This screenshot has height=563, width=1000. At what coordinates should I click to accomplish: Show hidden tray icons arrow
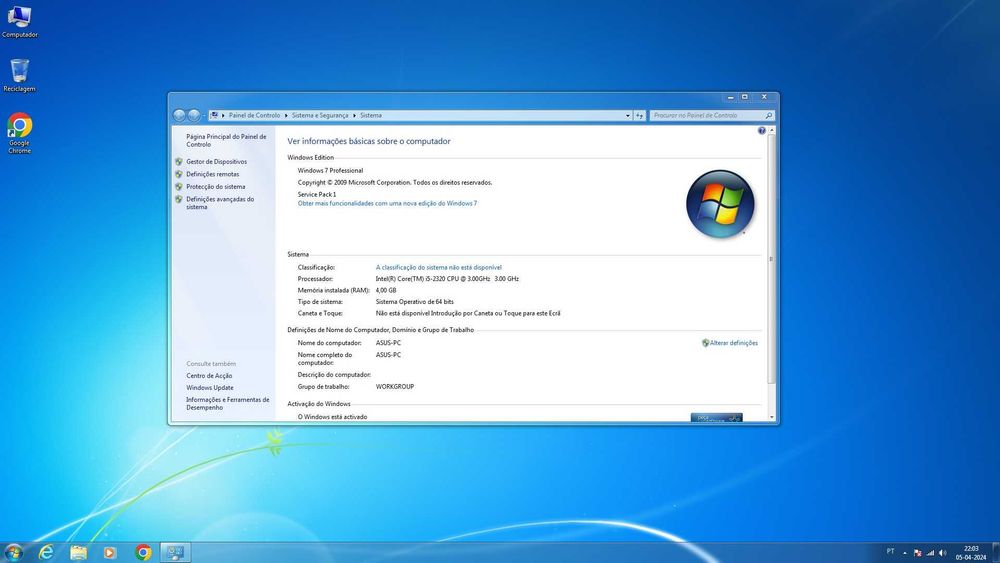pyautogui.click(x=904, y=553)
